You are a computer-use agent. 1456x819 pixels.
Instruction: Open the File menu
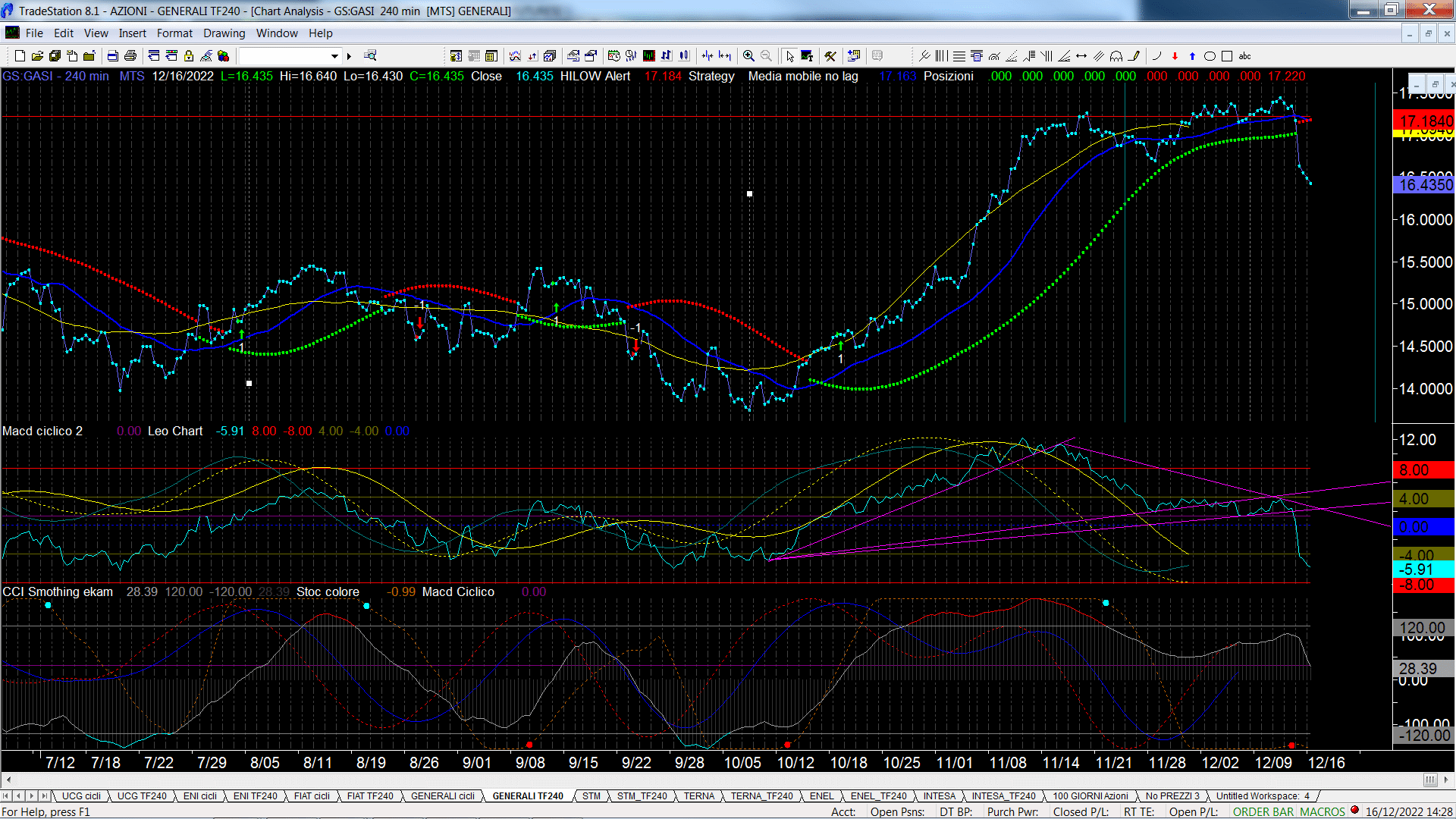(x=34, y=33)
